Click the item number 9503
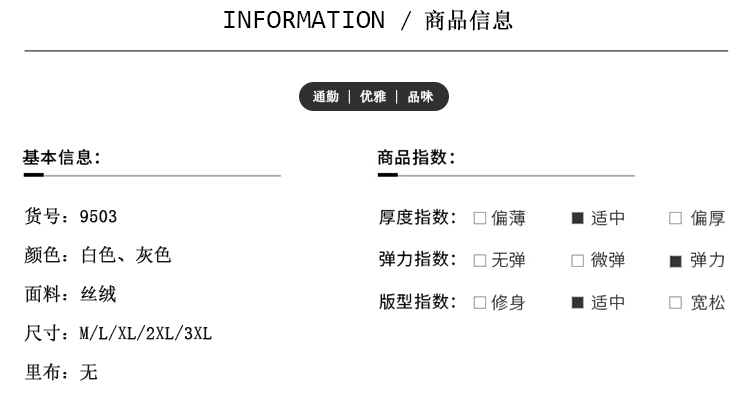The image size is (750, 419). (98, 217)
